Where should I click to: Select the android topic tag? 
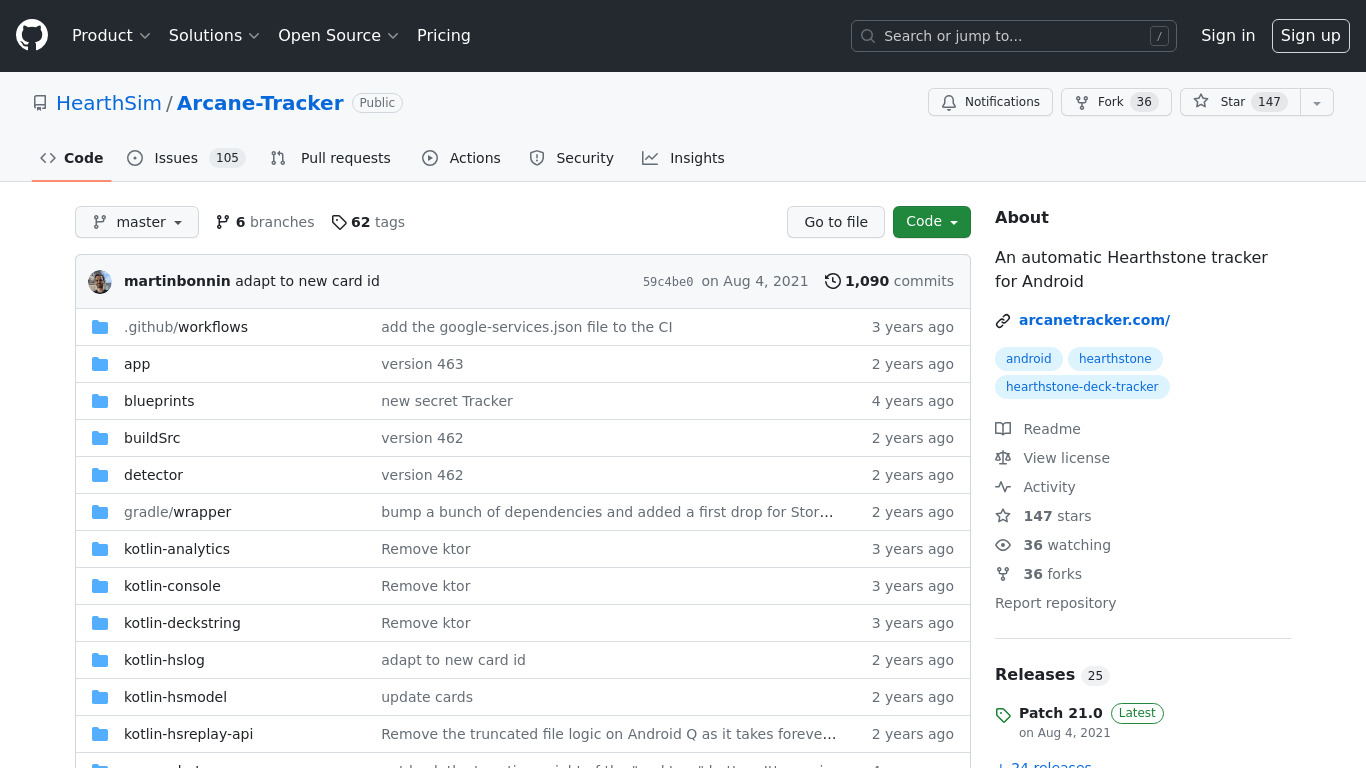click(x=1029, y=359)
